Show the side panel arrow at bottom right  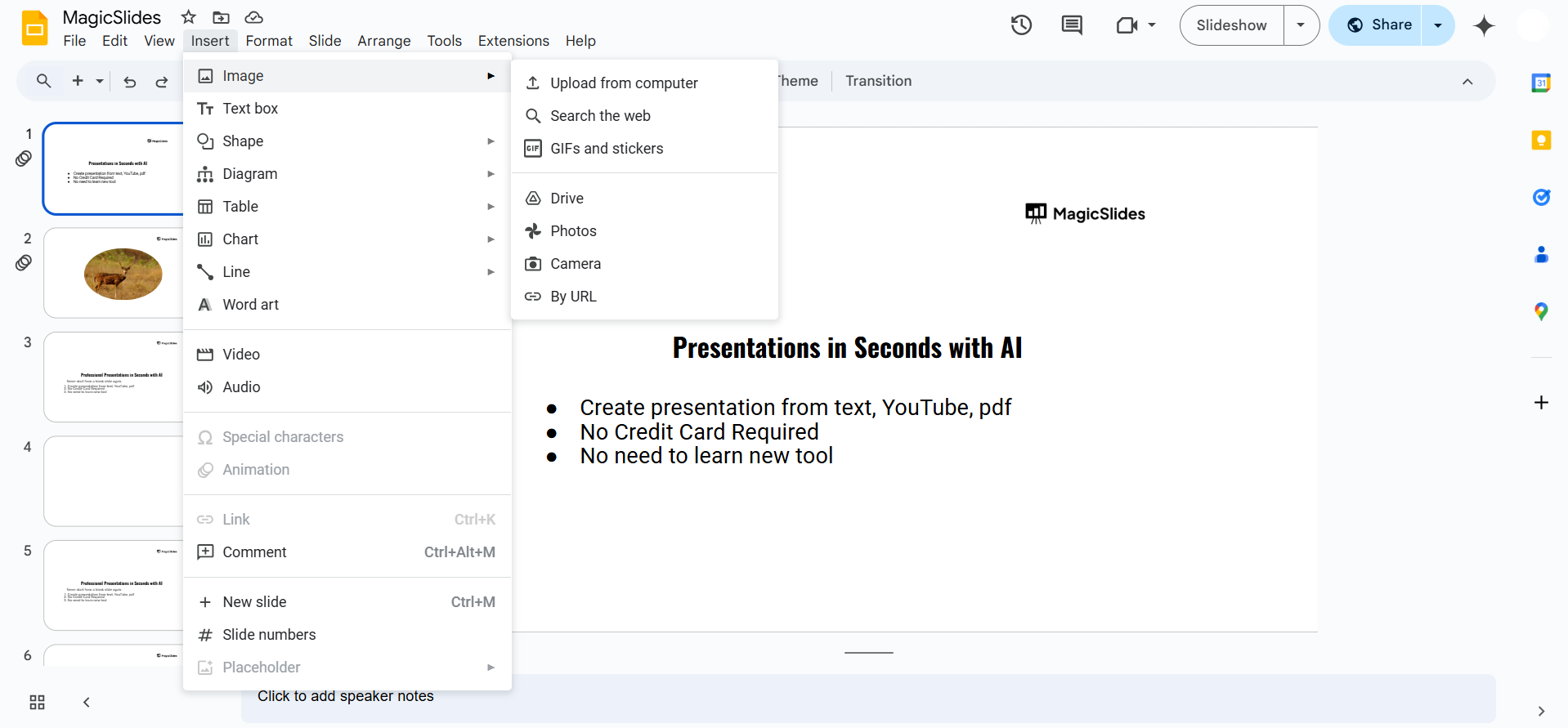click(1541, 711)
